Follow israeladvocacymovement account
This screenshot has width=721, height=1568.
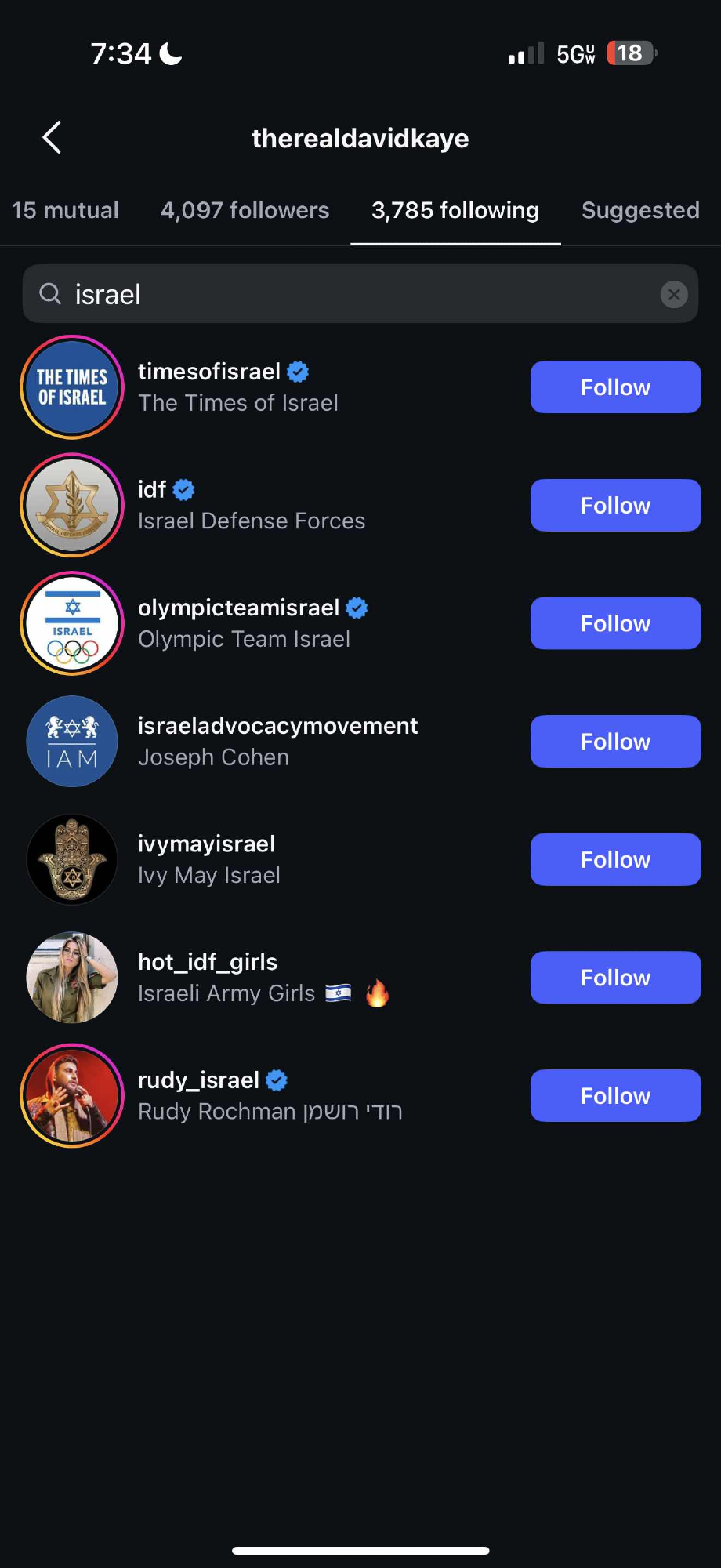coord(615,742)
